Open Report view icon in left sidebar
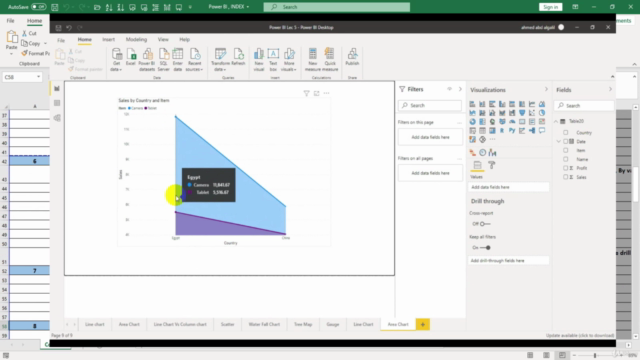 point(57,89)
